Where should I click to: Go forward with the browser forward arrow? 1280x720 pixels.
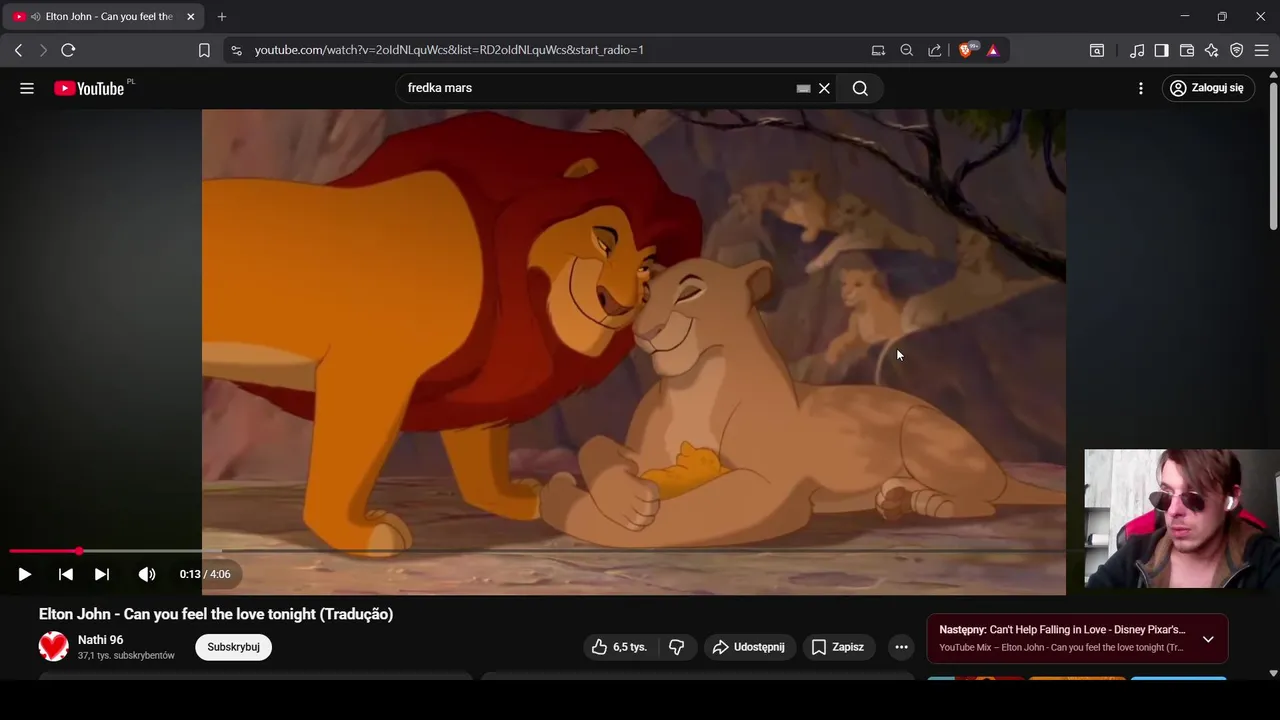point(43,50)
